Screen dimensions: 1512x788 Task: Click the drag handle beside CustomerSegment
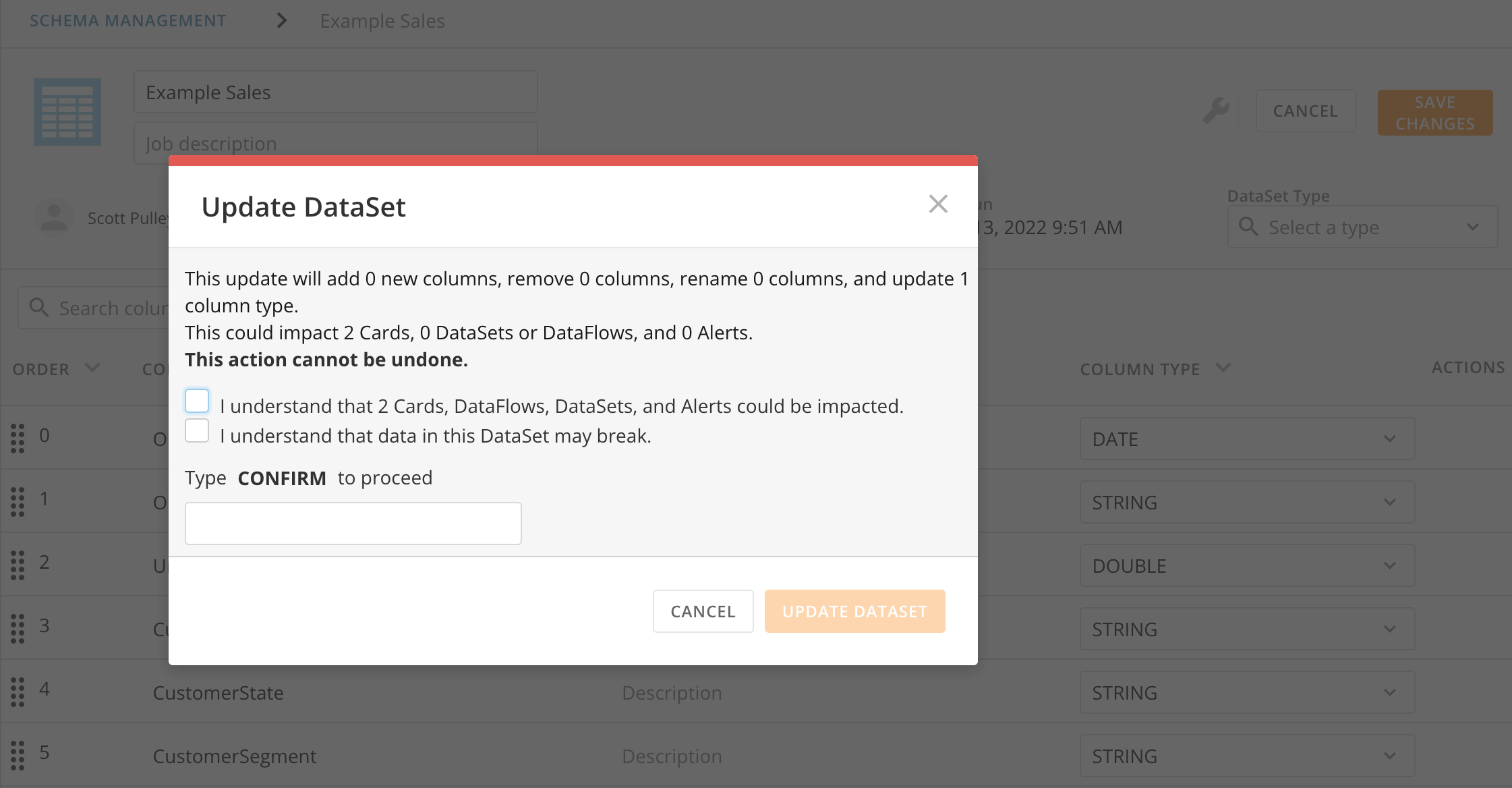18,753
